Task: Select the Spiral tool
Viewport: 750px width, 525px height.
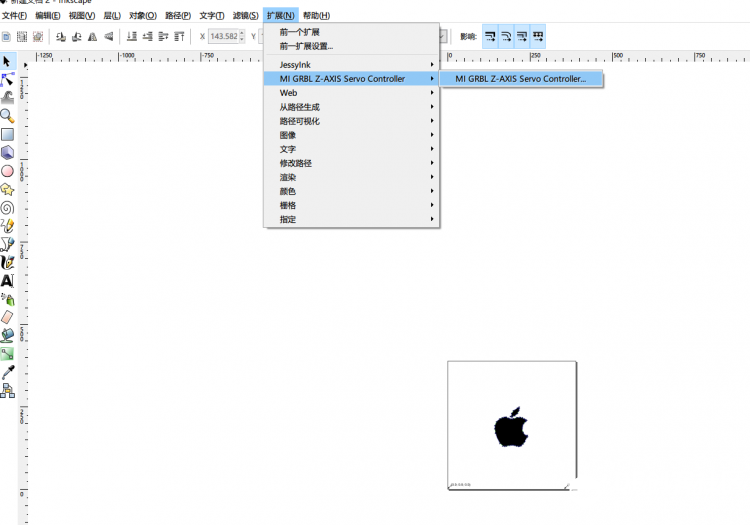Action: click(x=7, y=208)
